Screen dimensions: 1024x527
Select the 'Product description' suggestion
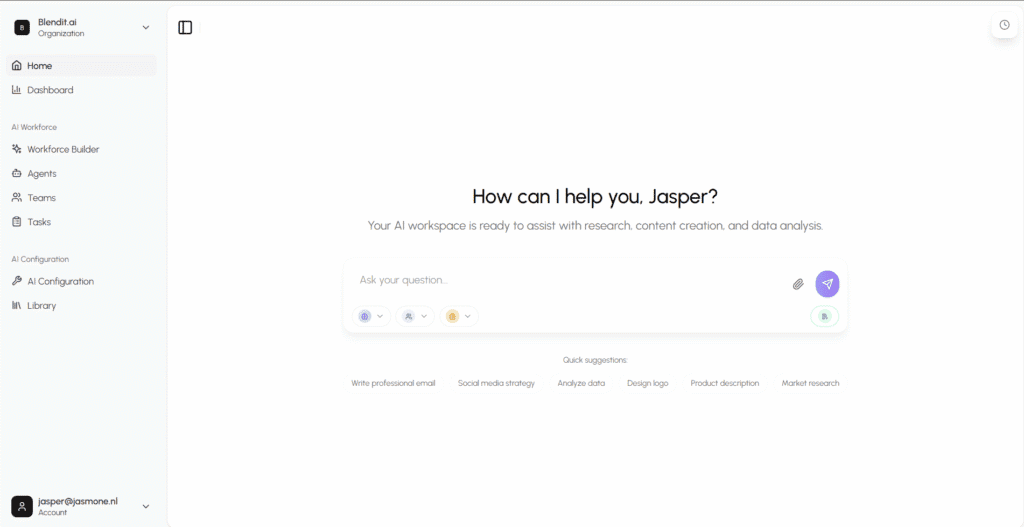(x=725, y=383)
